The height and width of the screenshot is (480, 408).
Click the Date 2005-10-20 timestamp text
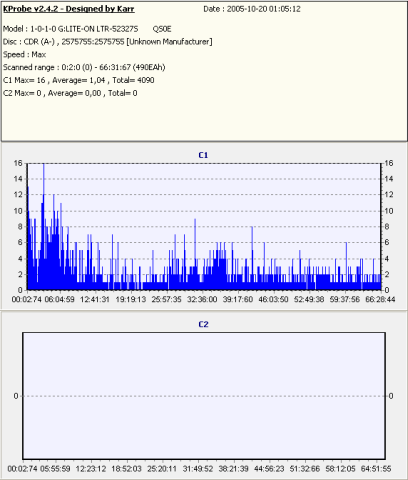pyautogui.click(x=252, y=9)
